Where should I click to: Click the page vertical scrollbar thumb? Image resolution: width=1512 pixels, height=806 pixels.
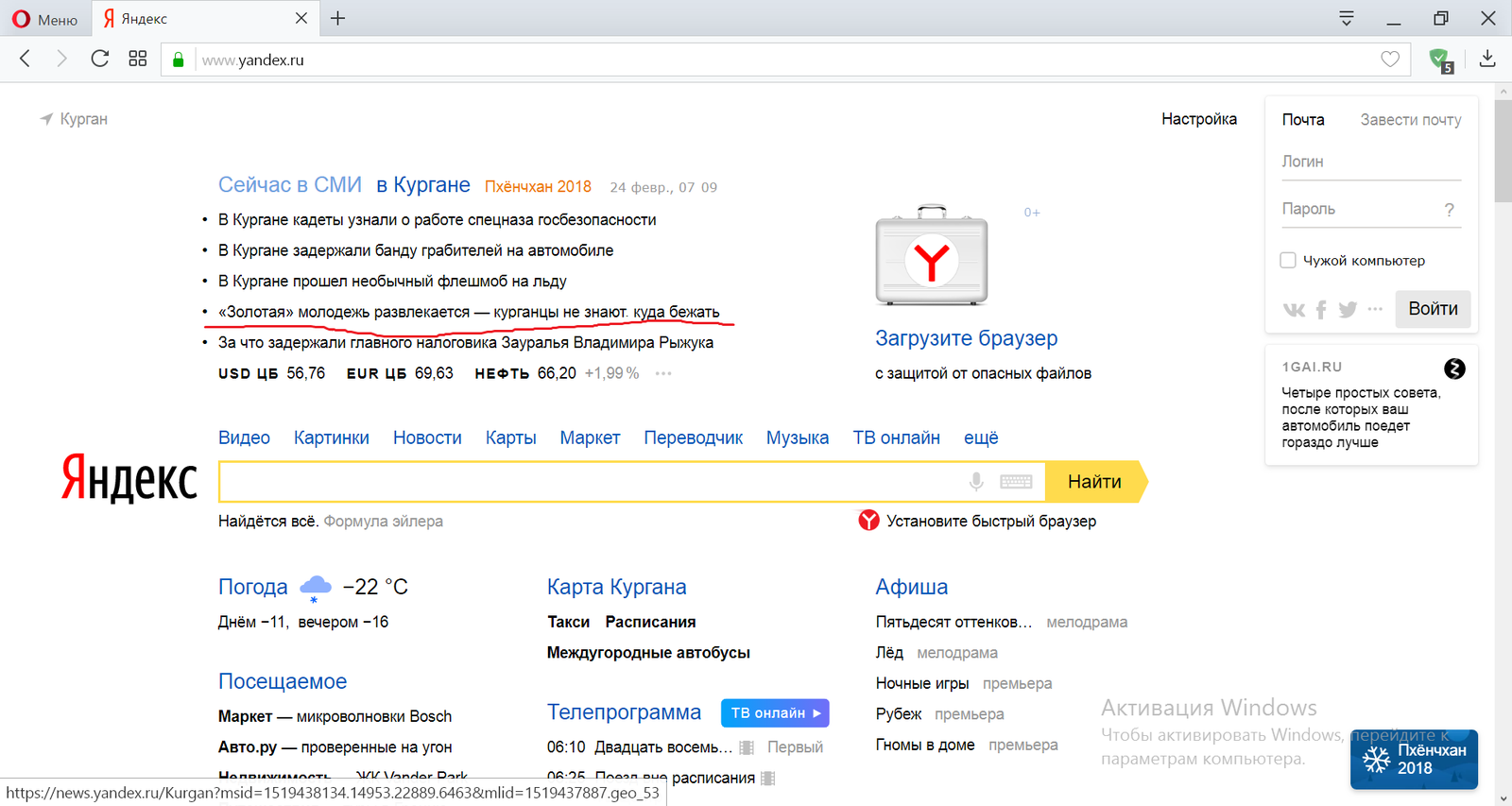pos(1503,151)
